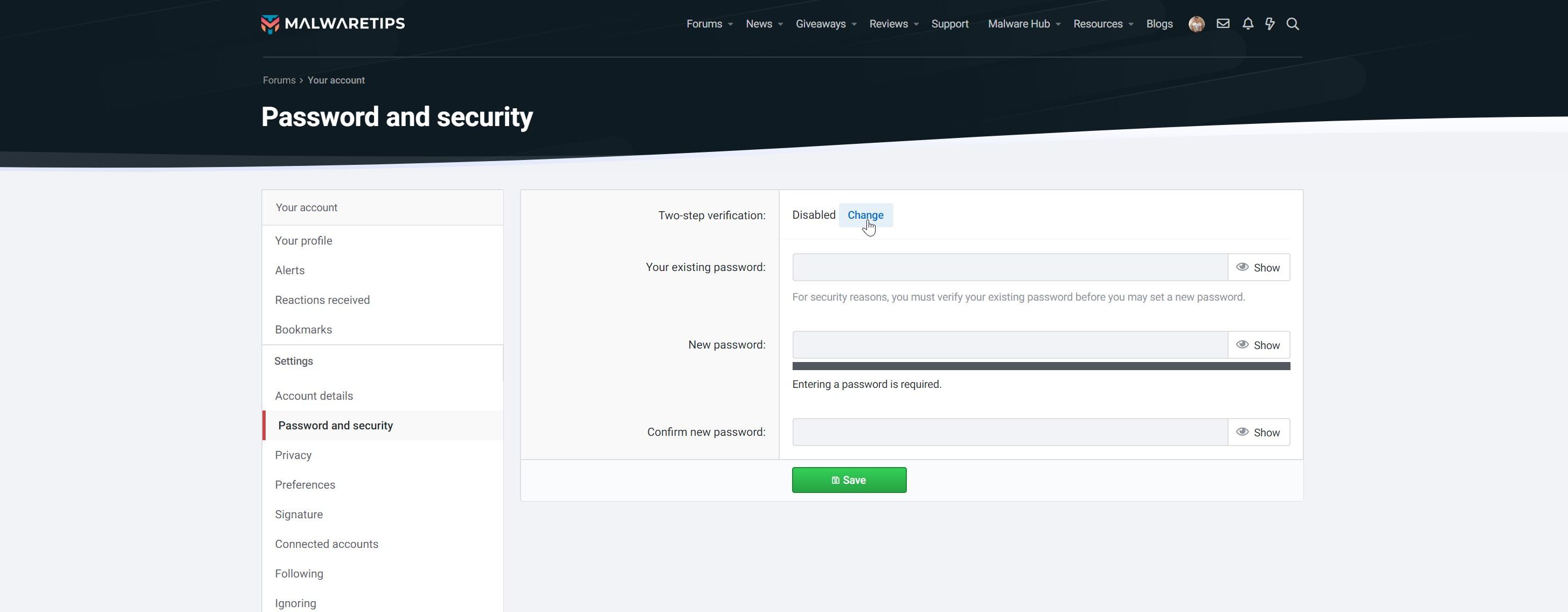Focus the Your existing password input
1568x612 pixels.
(1009, 268)
